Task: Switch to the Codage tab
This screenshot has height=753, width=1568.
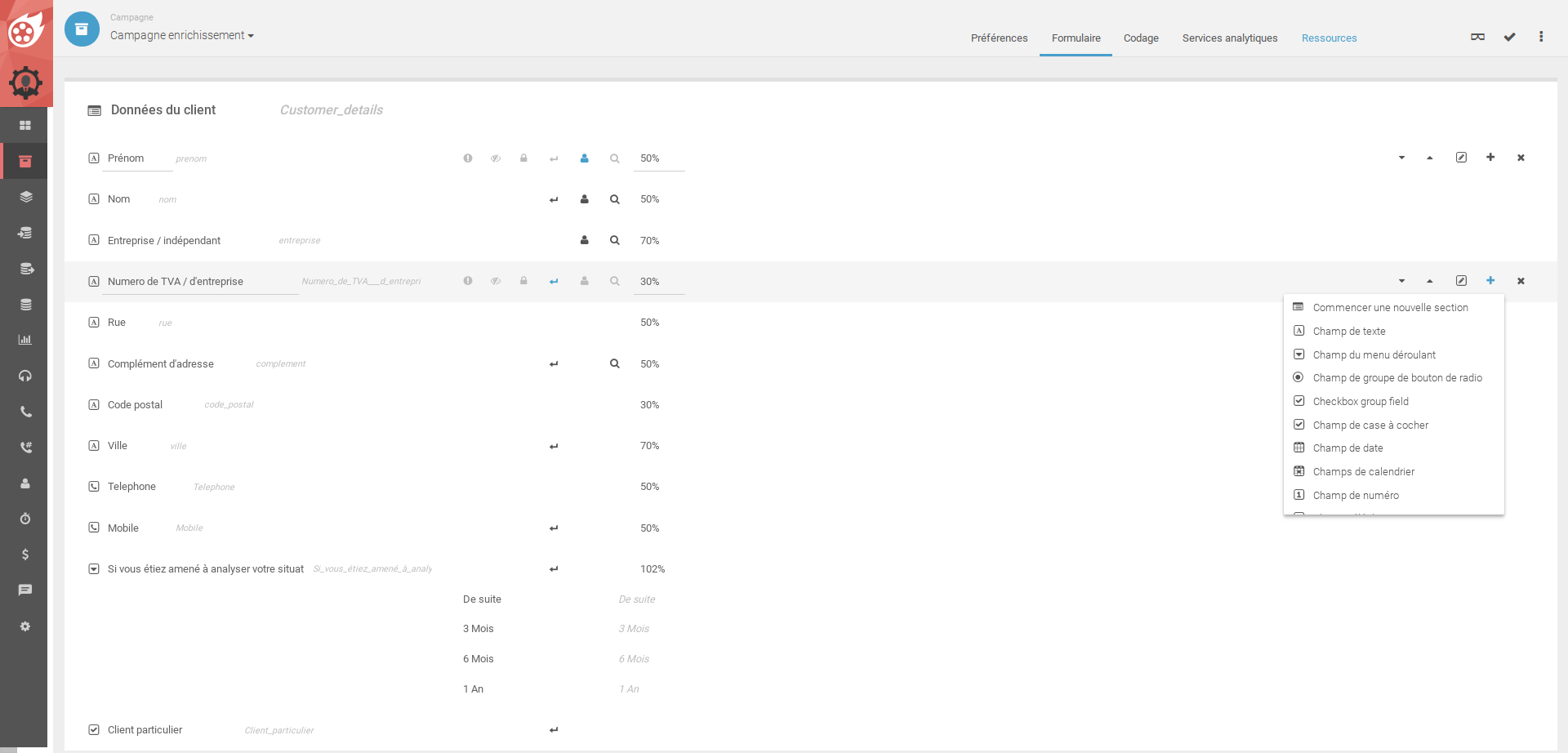Action: point(1141,38)
